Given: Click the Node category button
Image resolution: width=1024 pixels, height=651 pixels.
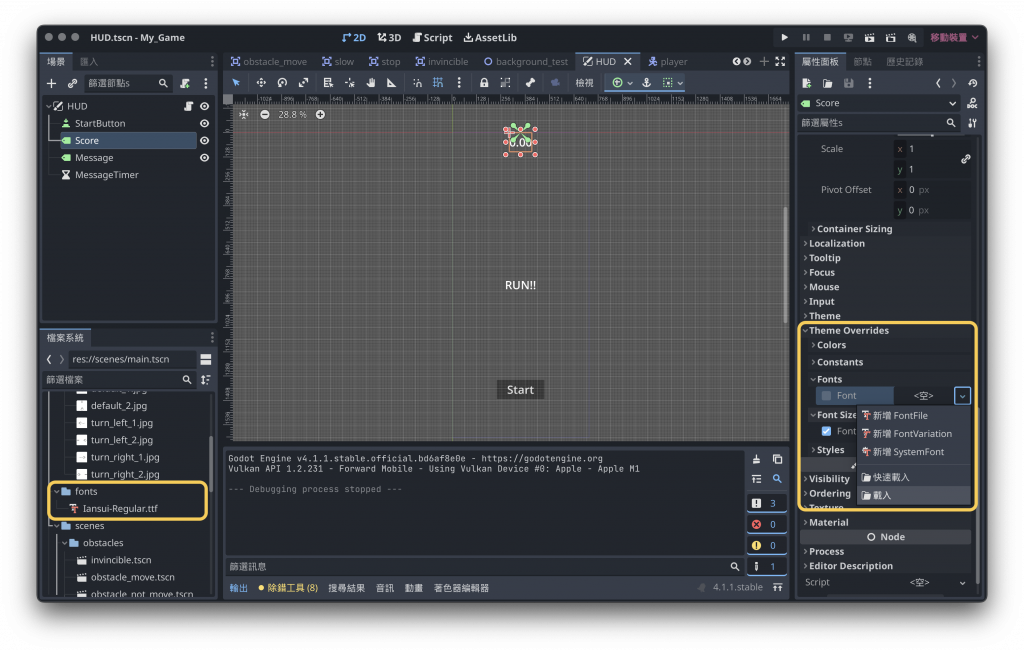Looking at the screenshot, I should (886, 537).
